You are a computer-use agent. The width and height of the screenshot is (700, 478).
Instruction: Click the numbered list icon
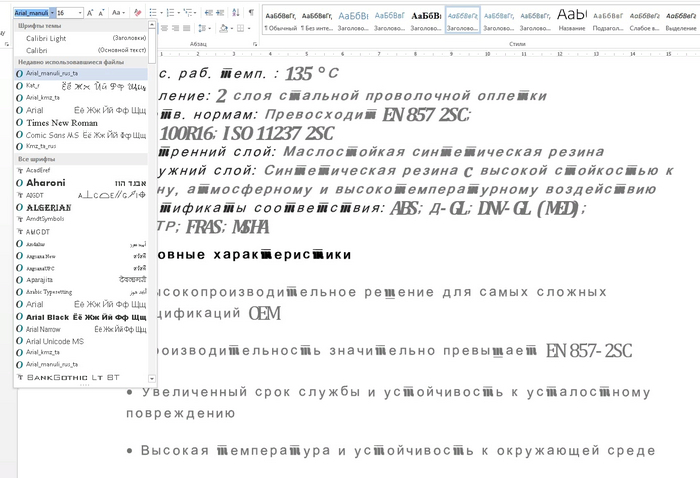tap(171, 13)
